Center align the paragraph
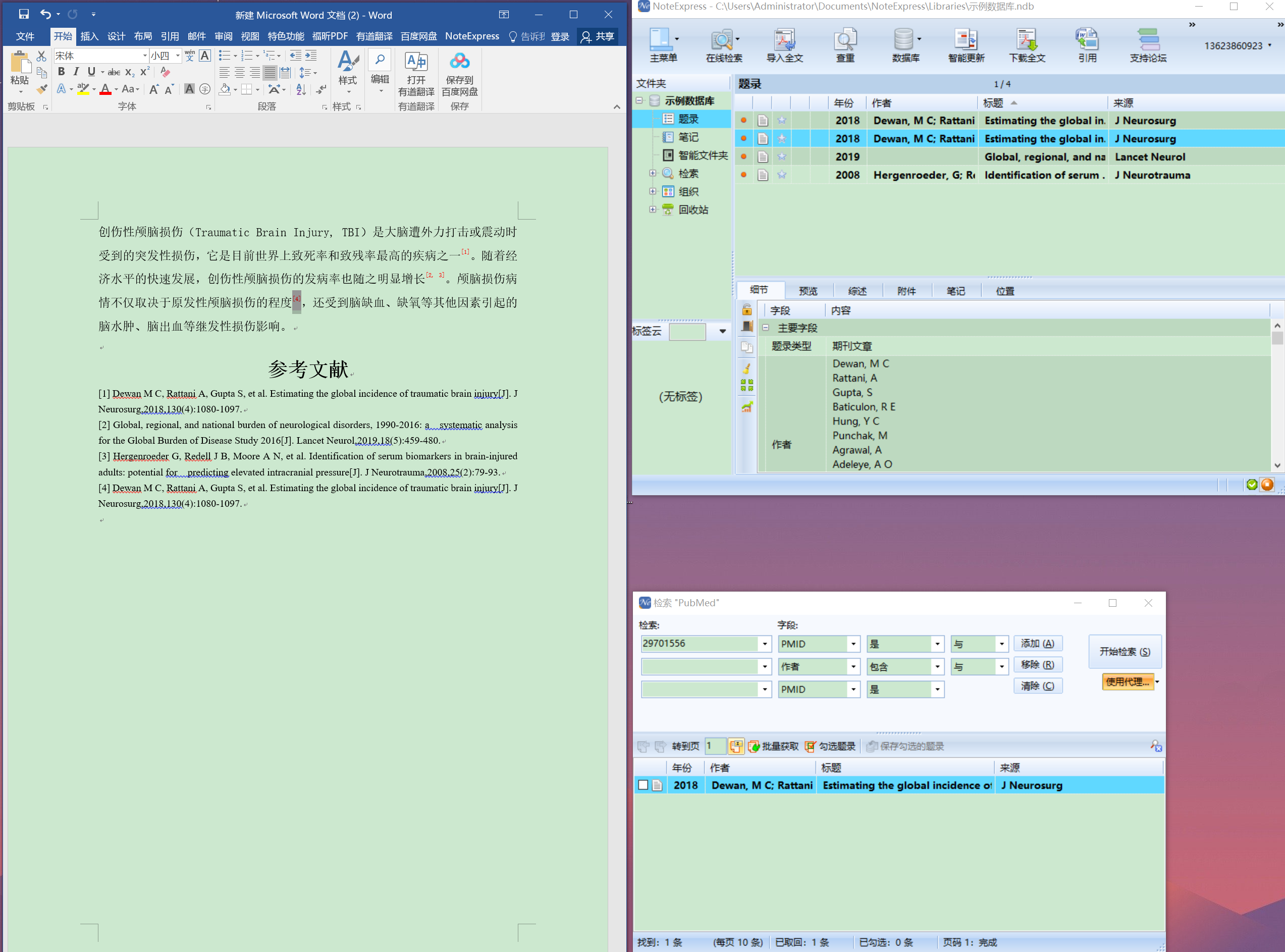 click(239, 73)
